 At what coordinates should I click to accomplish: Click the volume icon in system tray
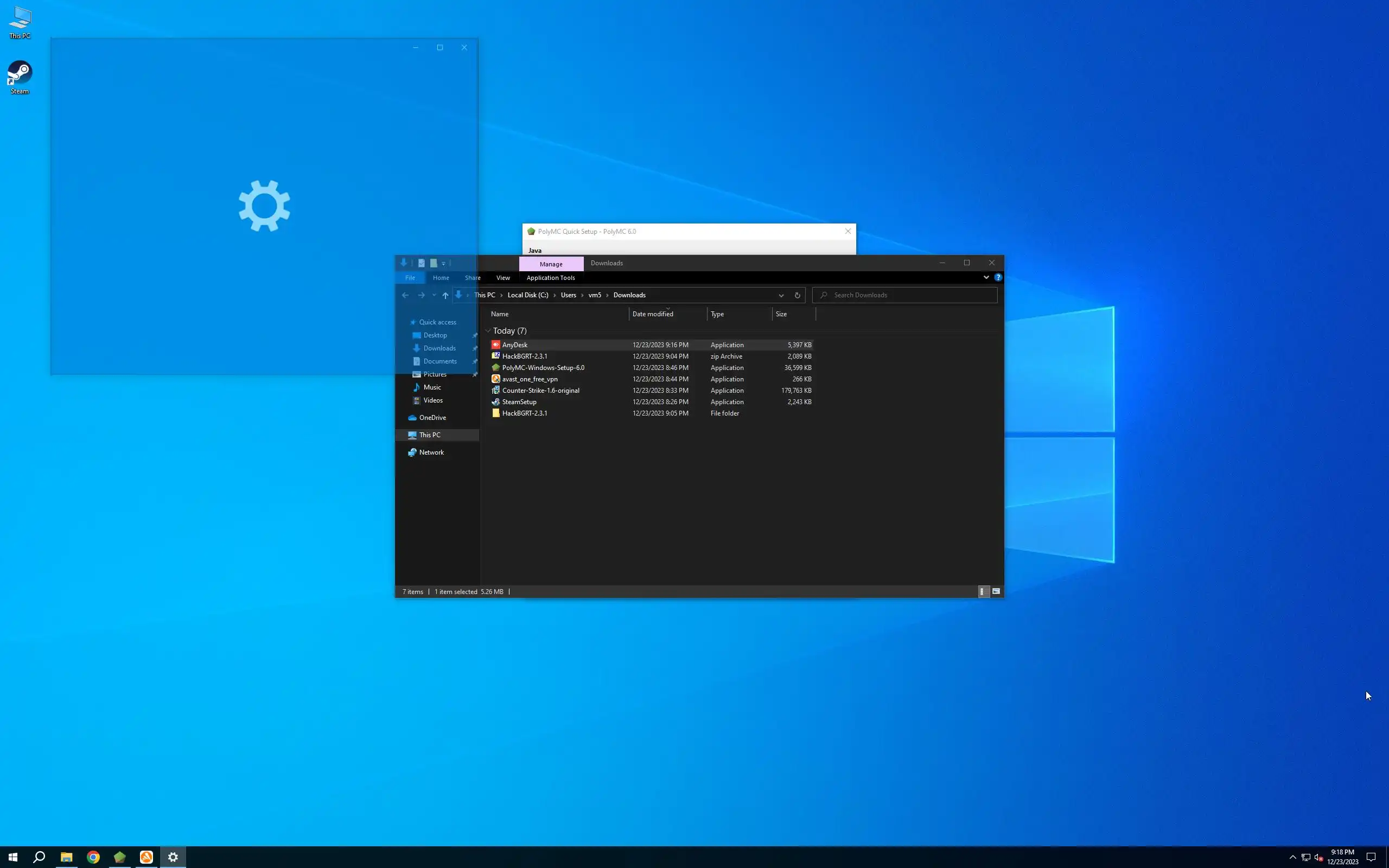pos(1318,857)
